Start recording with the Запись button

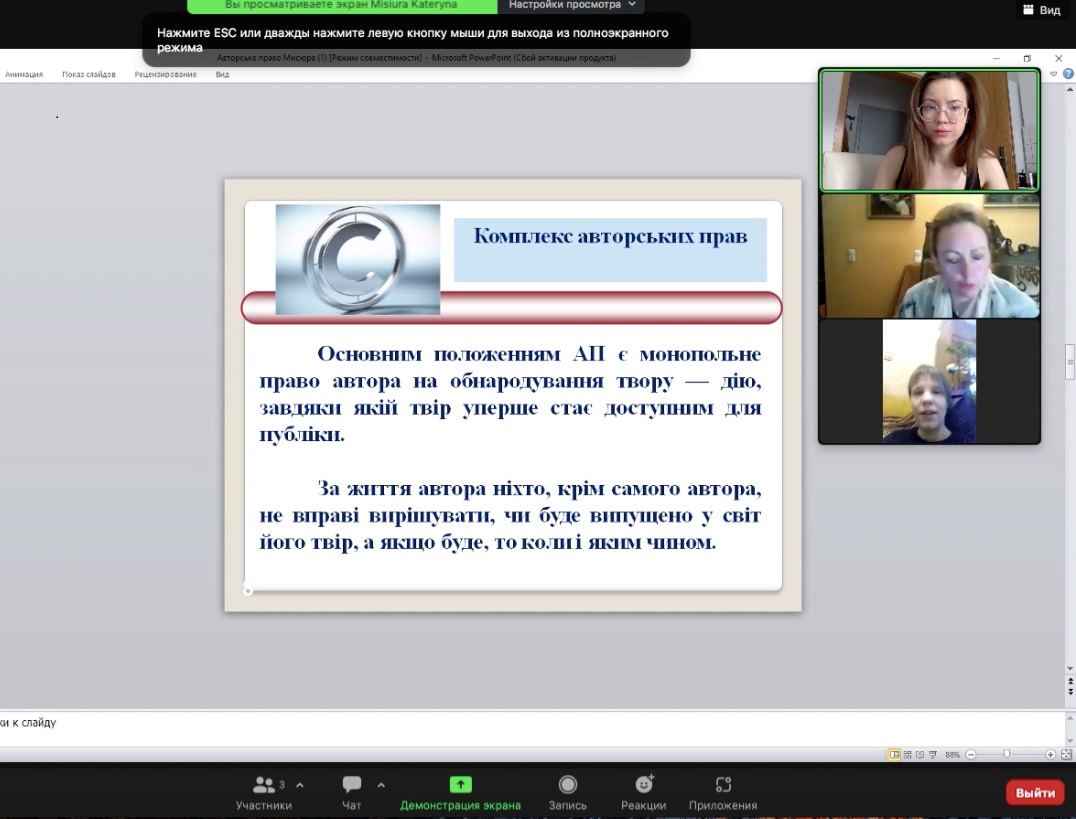point(567,792)
